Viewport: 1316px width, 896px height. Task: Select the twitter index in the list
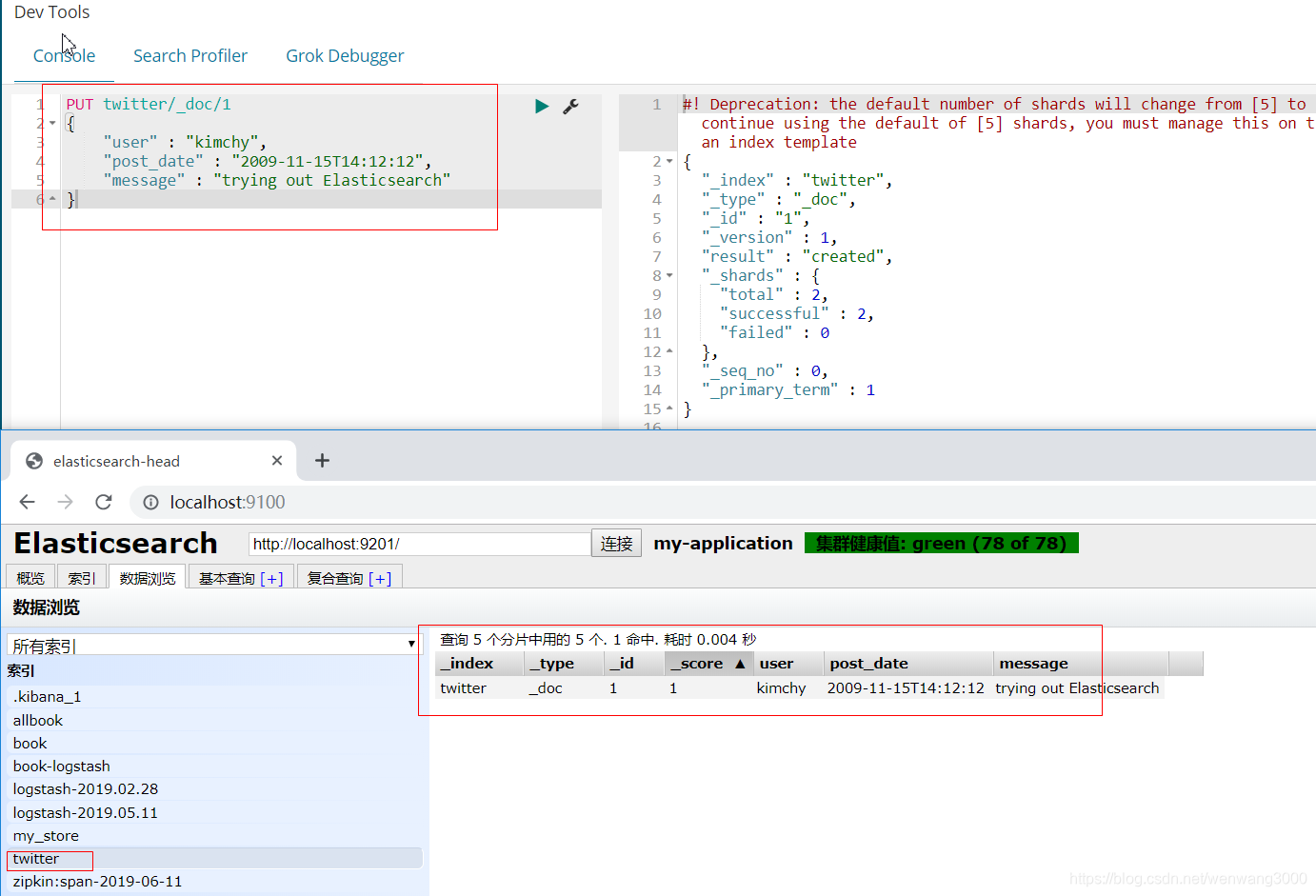point(214,859)
